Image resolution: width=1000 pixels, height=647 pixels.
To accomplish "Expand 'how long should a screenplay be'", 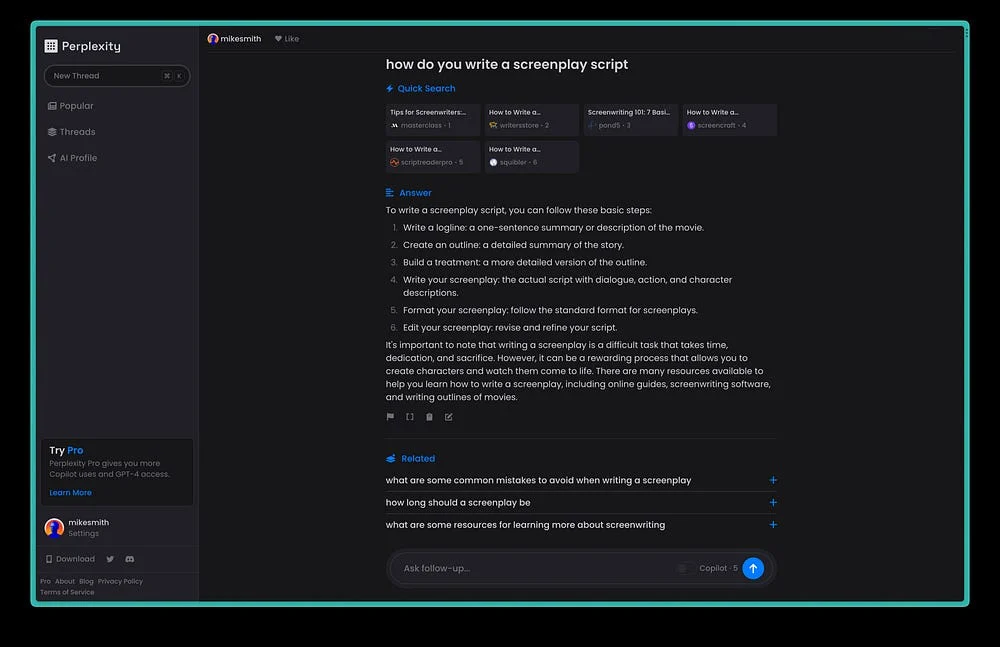I will pos(581,503).
